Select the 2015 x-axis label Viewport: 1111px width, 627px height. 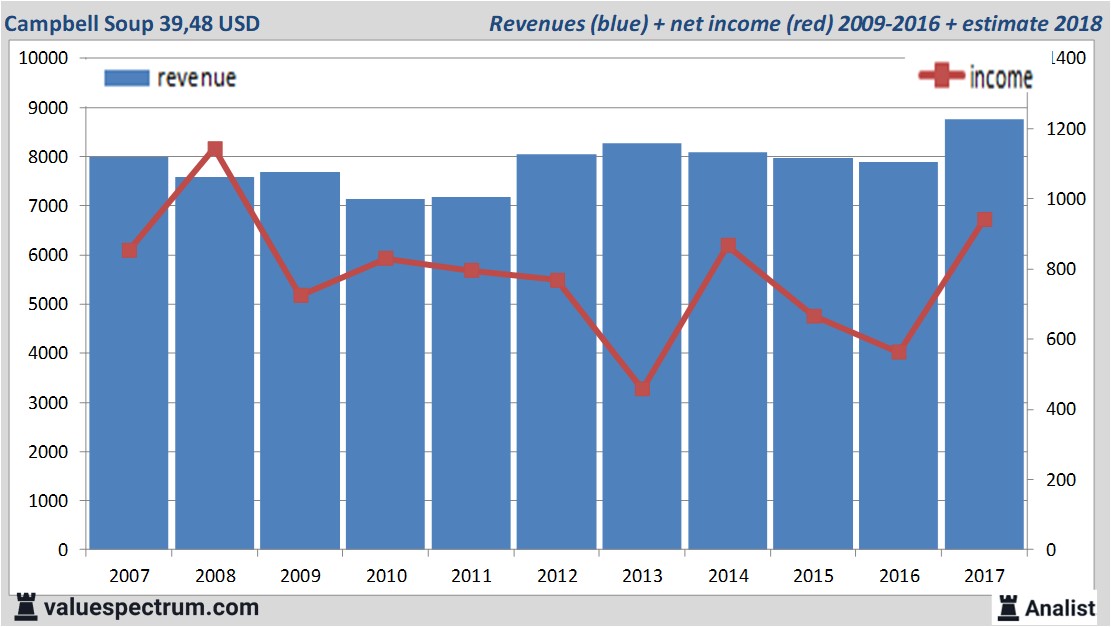pyautogui.click(x=813, y=575)
